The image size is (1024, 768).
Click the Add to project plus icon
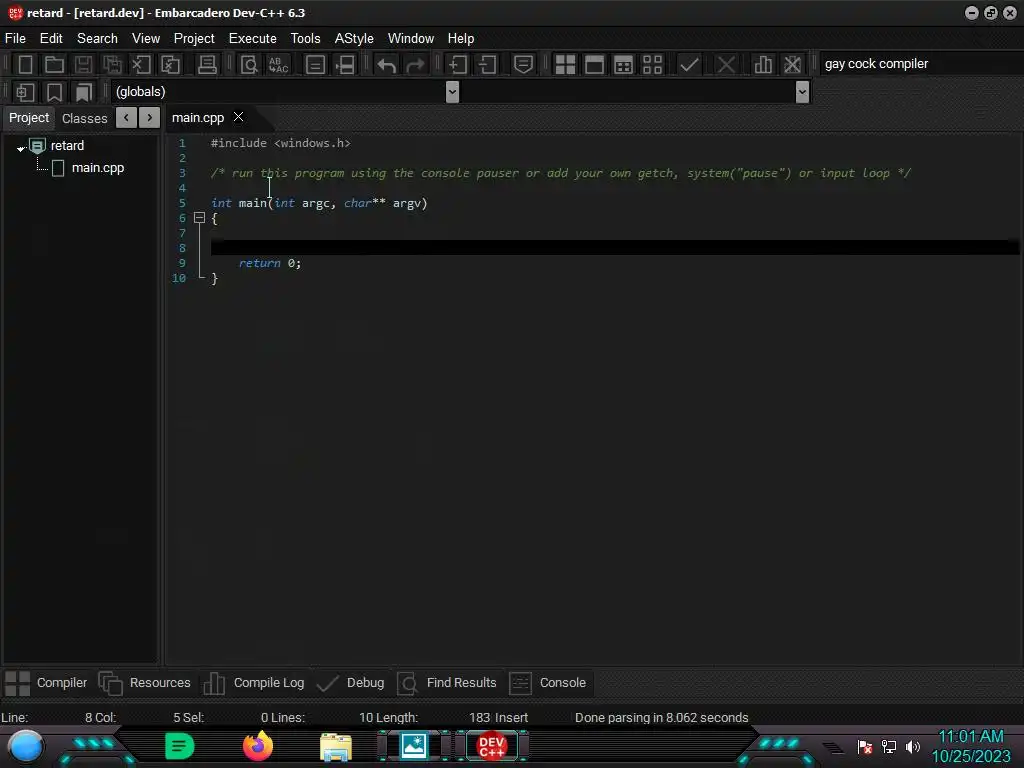point(458,64)
